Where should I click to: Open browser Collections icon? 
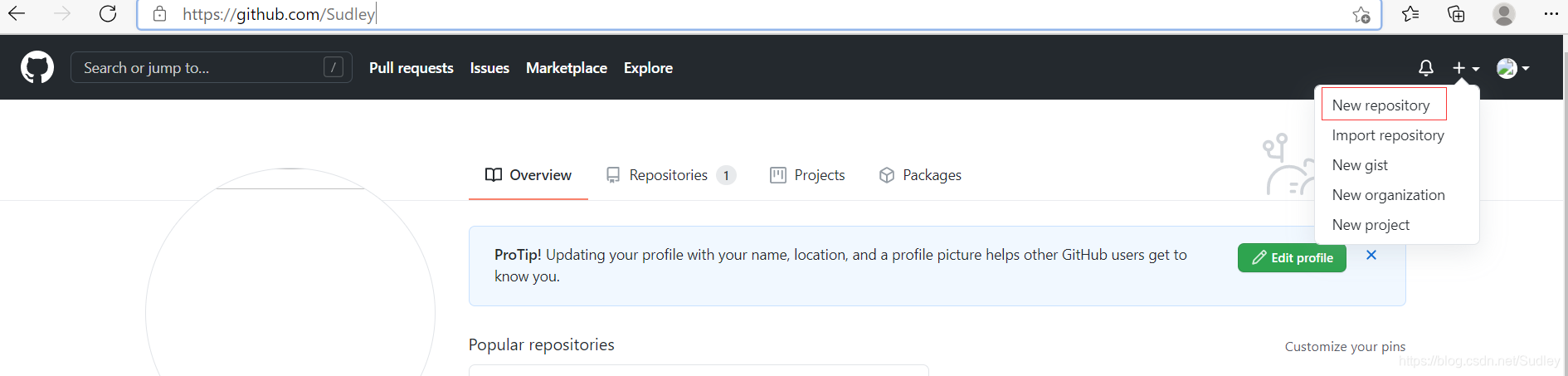(1456, 14)
